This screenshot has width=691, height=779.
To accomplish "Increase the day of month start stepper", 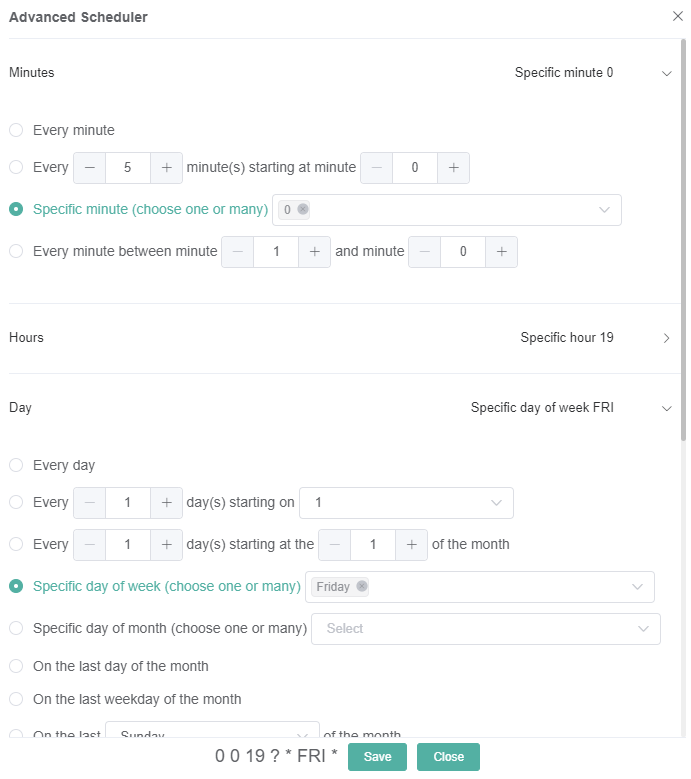I will (411, 545).
